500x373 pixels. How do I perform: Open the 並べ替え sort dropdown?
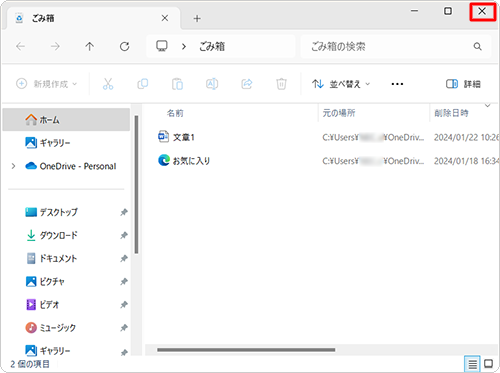coord(341,84)
